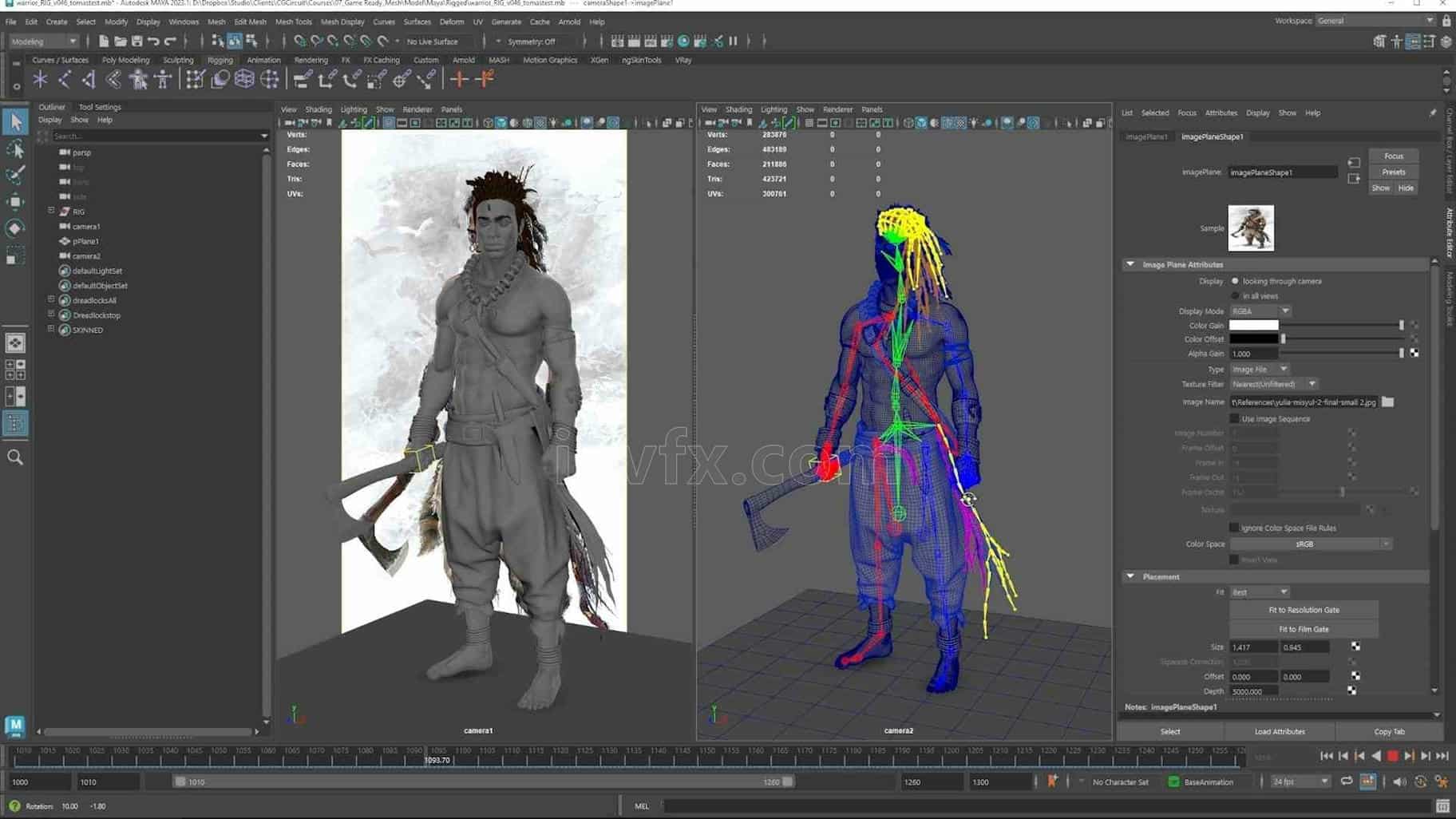
Task: Click the Redo arrow icon
Action: pos(170,41)
